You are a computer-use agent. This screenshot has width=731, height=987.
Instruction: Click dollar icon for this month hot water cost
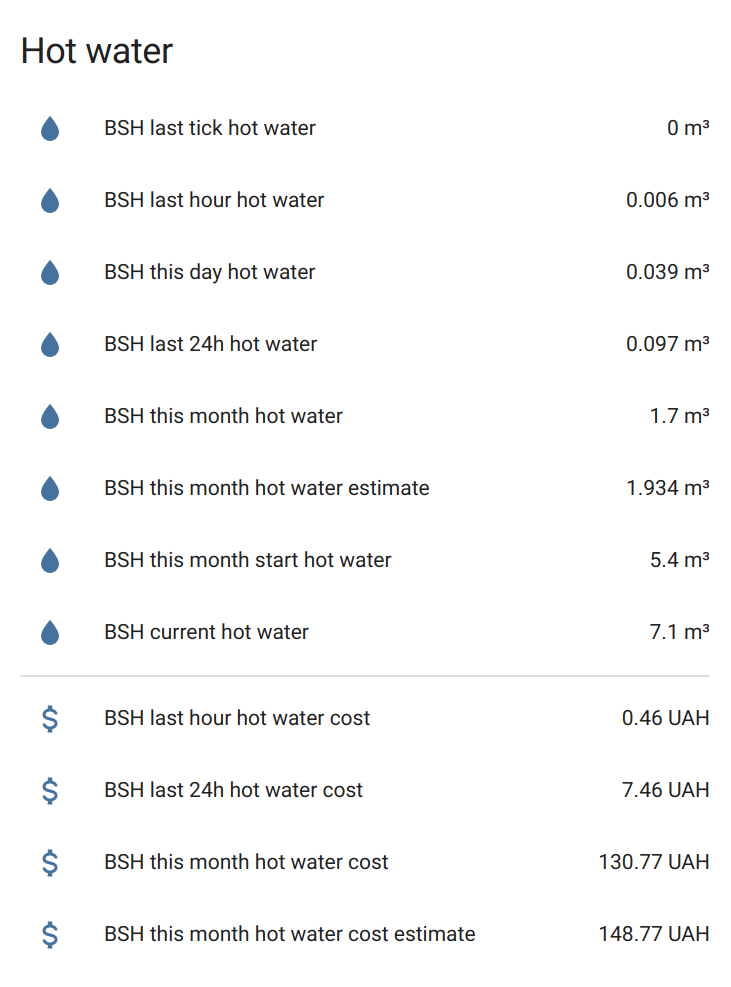(50, 862)
